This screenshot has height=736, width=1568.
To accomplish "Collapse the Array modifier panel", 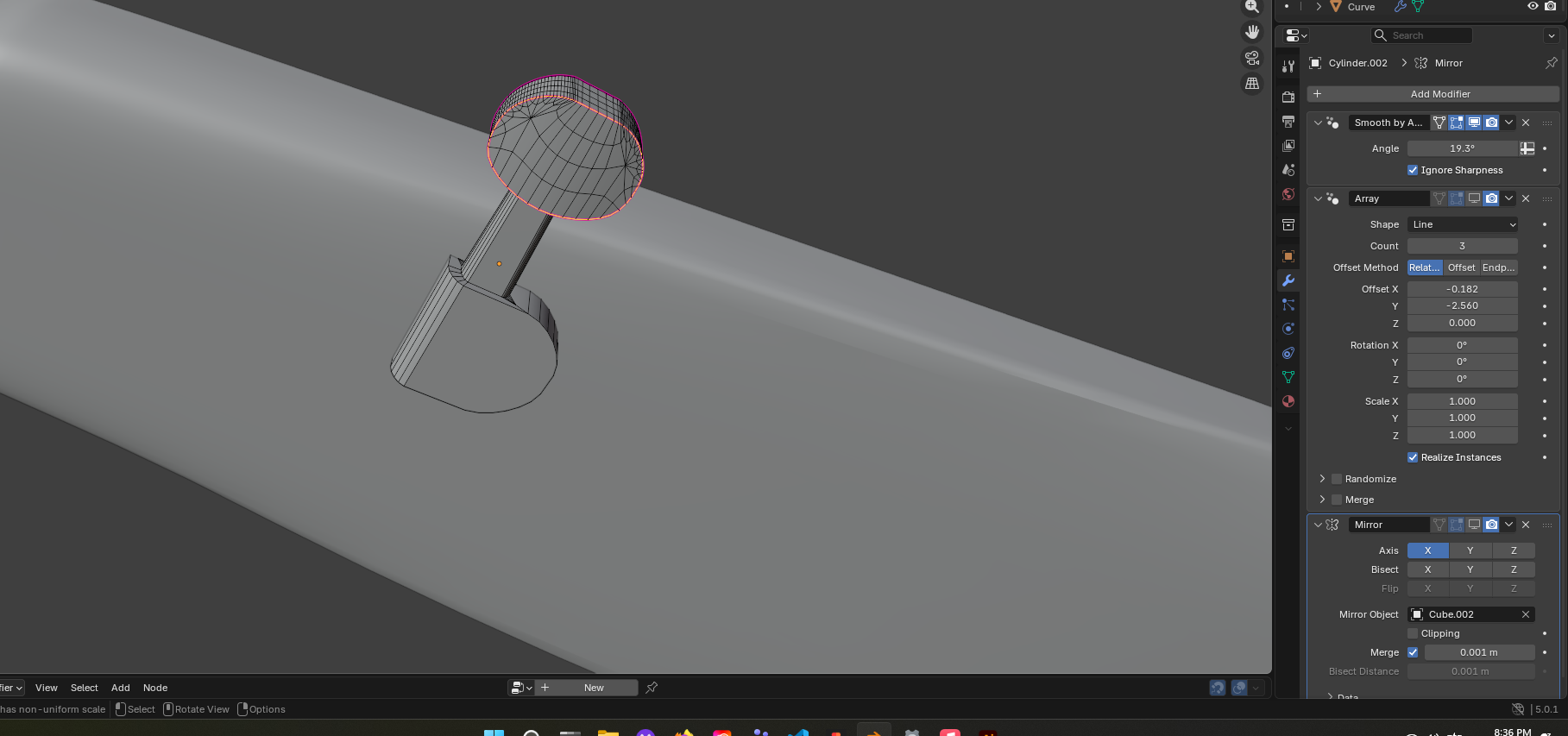I will (1318, 198).
